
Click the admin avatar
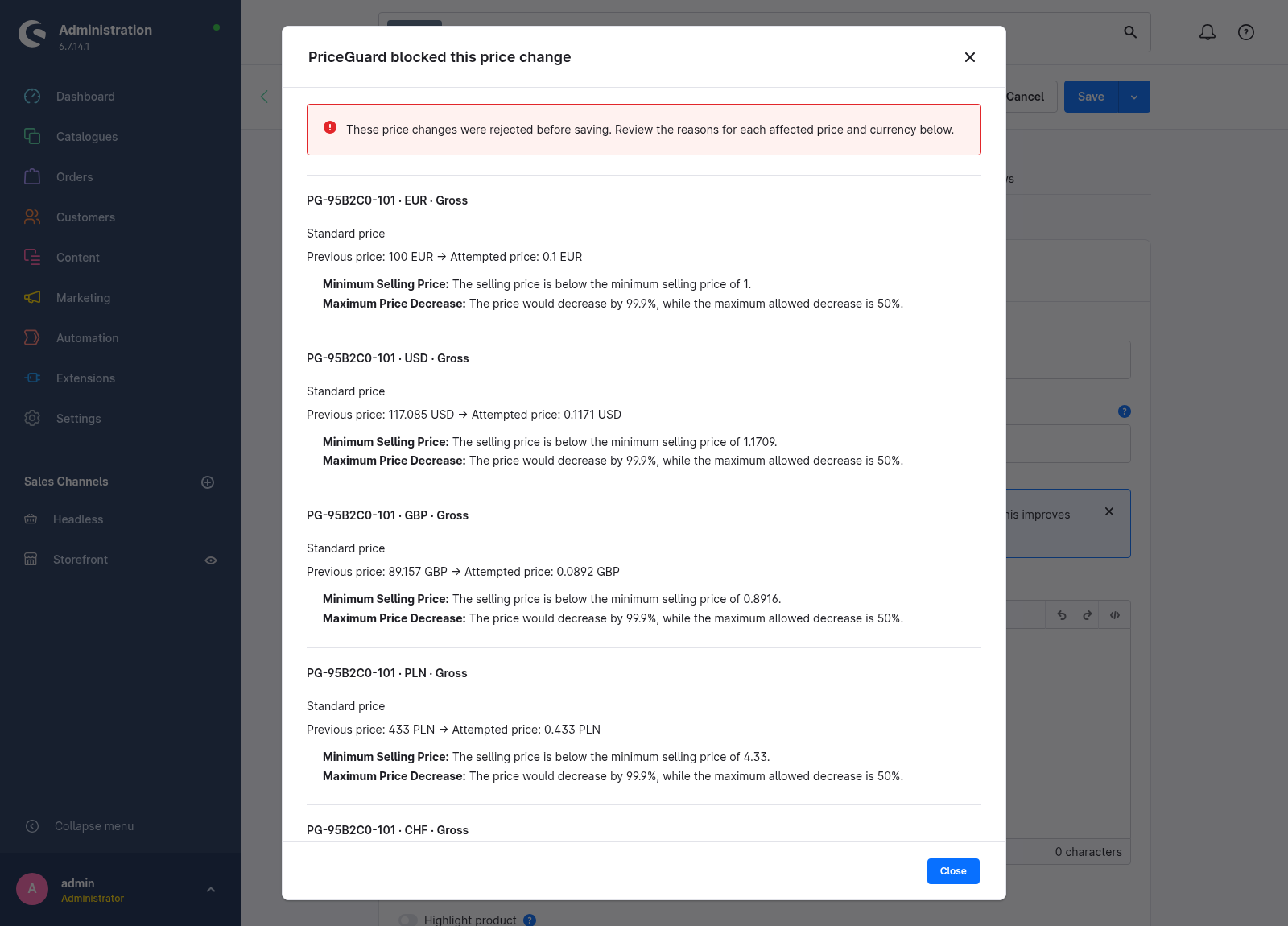[32, 889]
